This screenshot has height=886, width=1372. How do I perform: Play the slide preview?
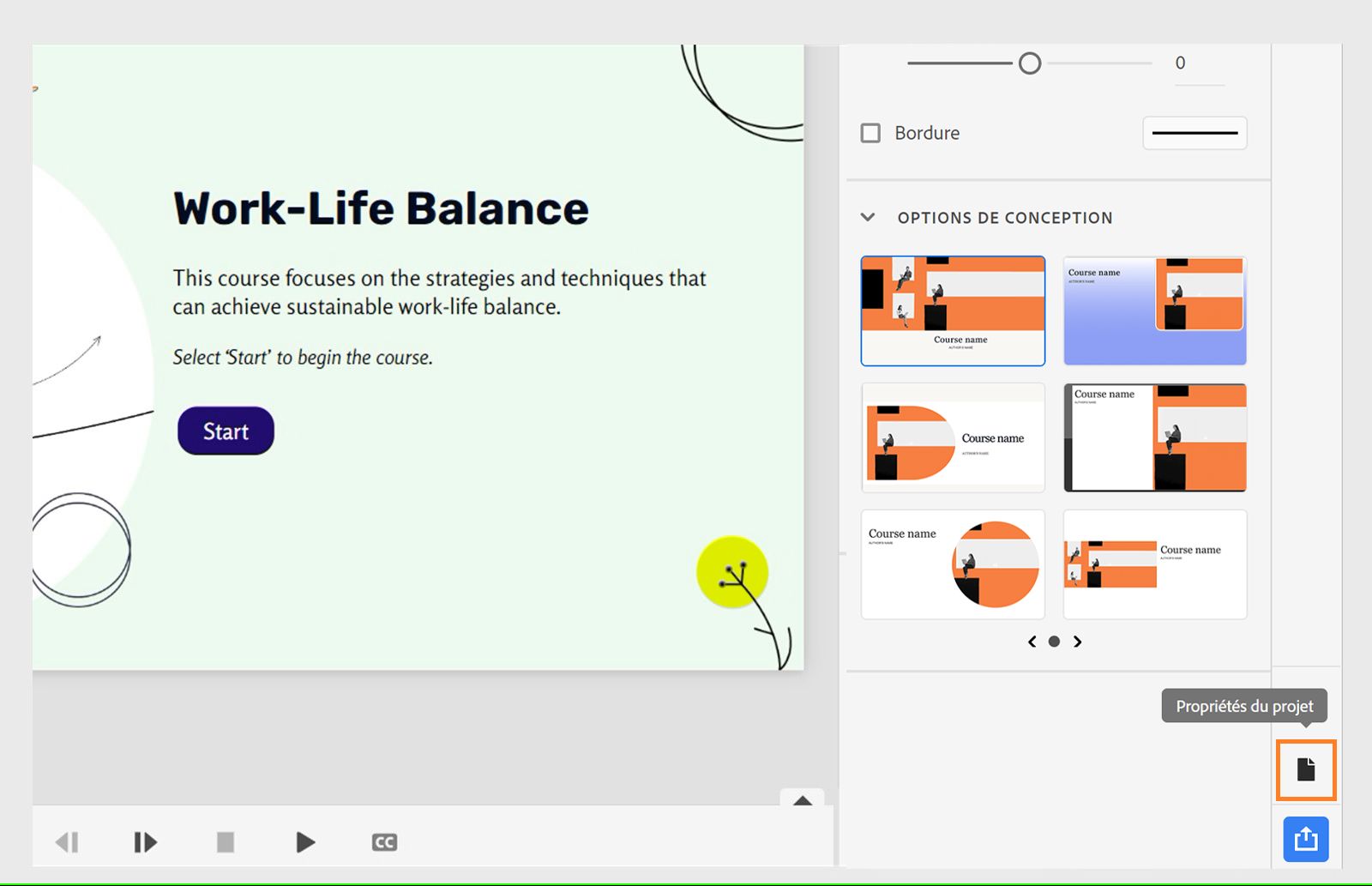[305, 842]
